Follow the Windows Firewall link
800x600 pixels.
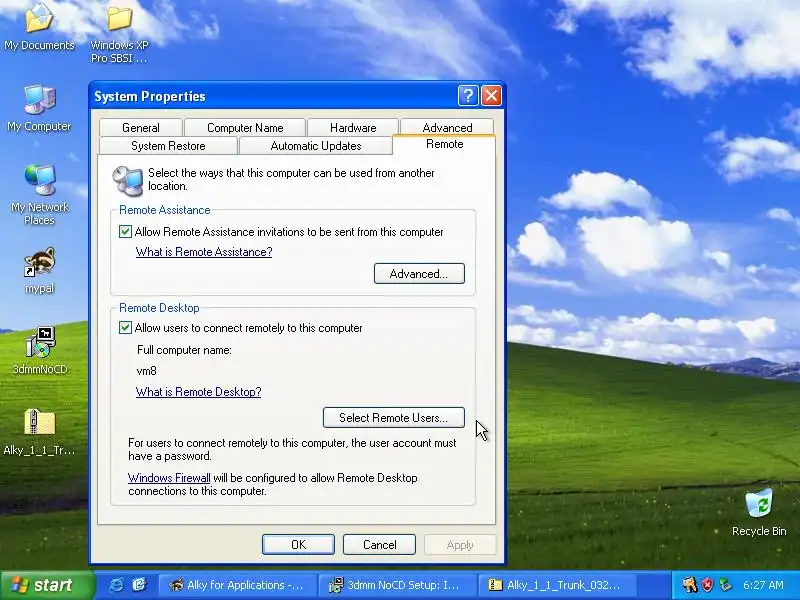(169, 478)
